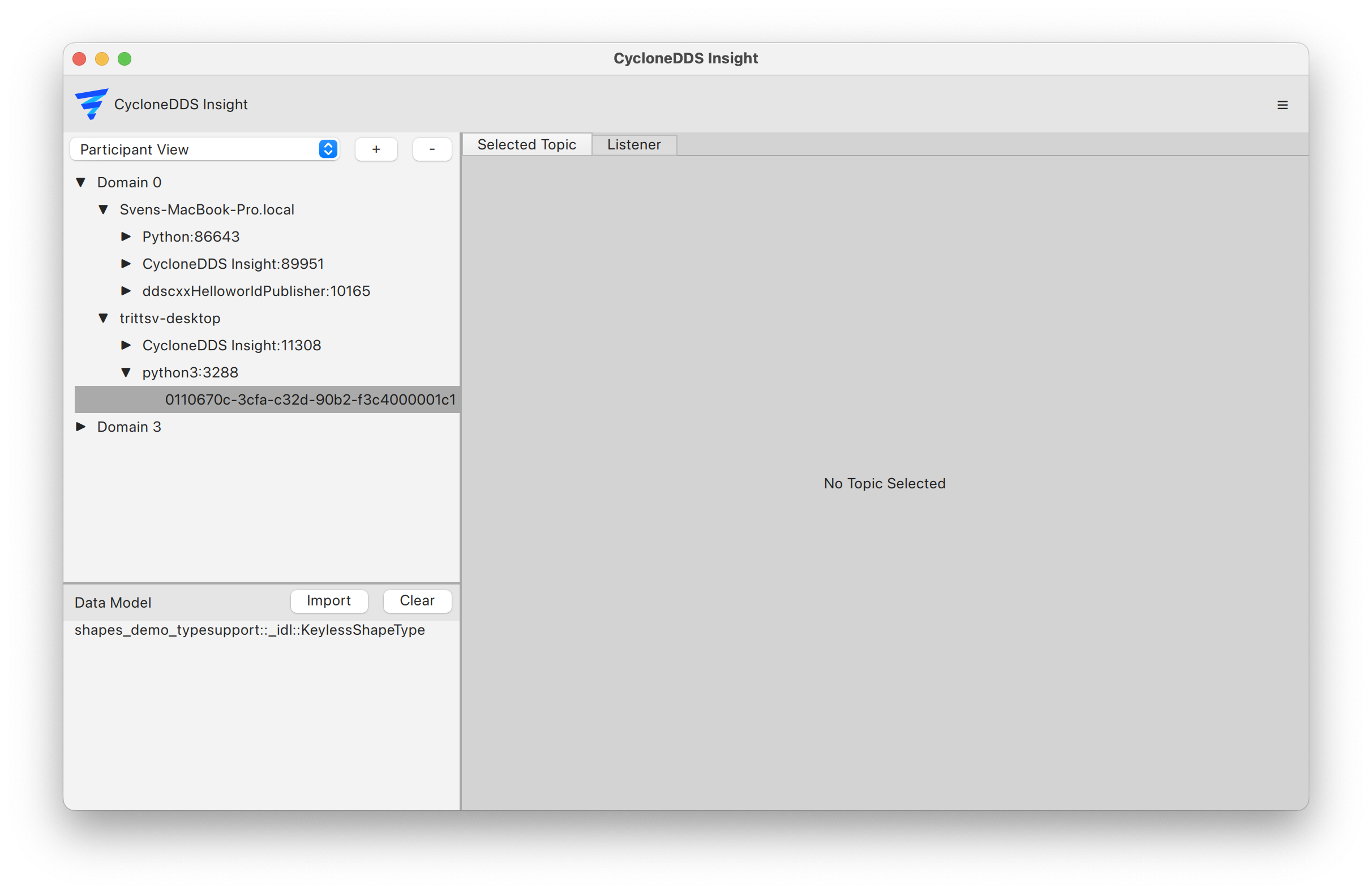Viewport: 1372px width, 894px height.
Task: Expand the Domain 3 tree node
Action: point(81,427)
